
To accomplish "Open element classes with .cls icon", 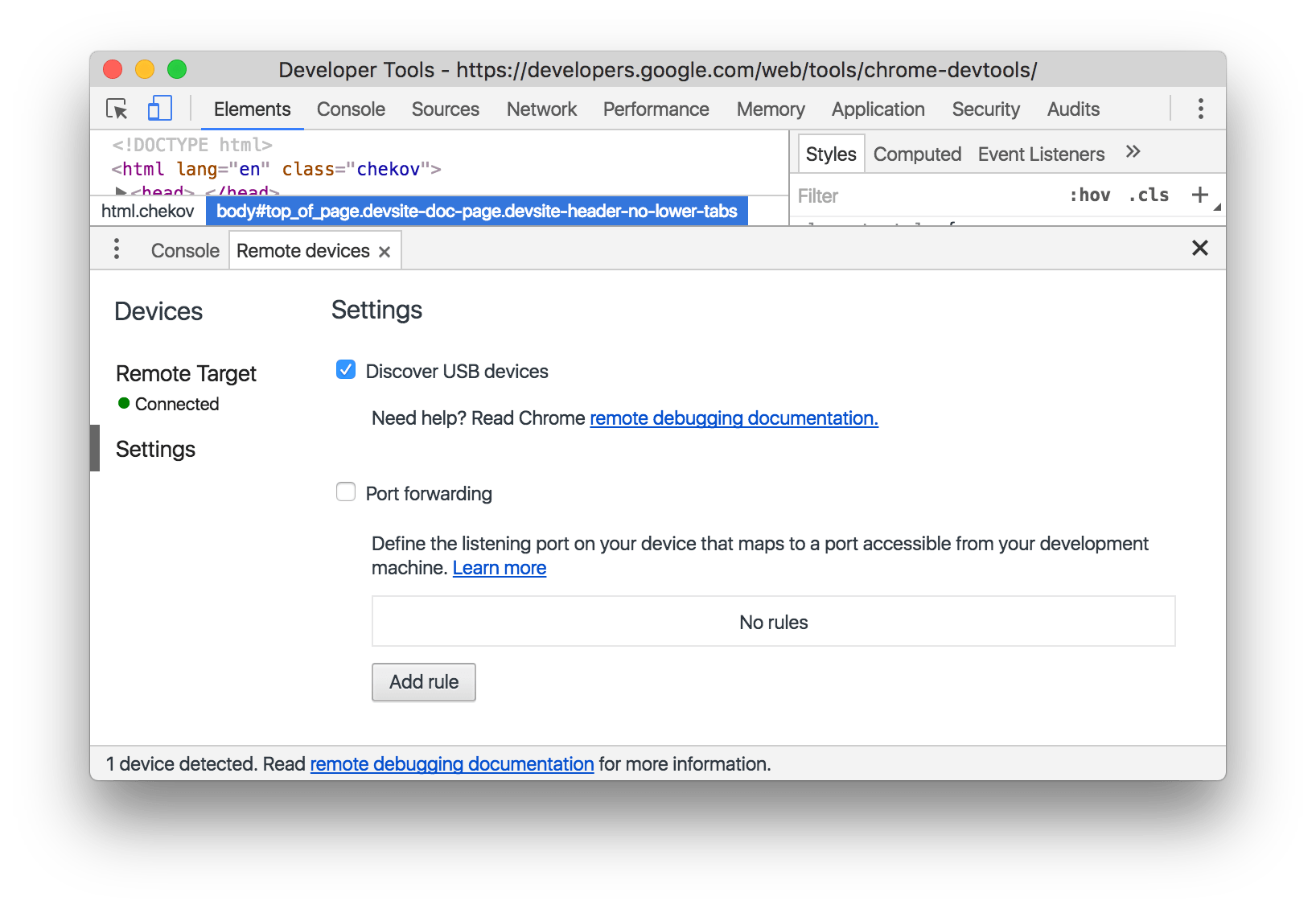I will tap(1148, 195).
